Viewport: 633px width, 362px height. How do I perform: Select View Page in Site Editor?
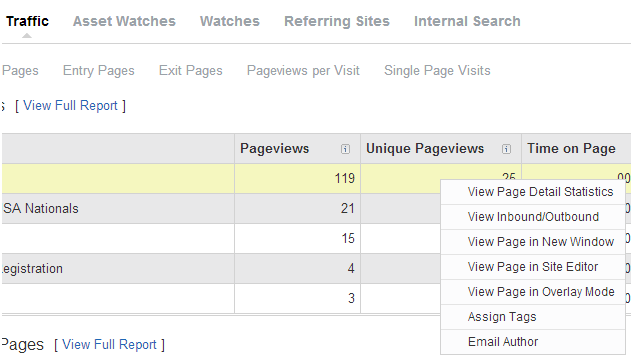coord(533,267)
